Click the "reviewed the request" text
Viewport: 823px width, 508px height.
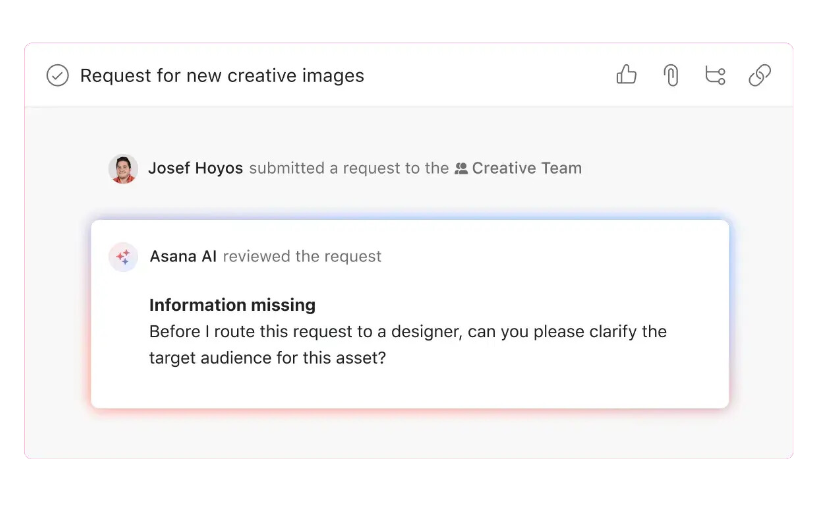click(302, 256)
